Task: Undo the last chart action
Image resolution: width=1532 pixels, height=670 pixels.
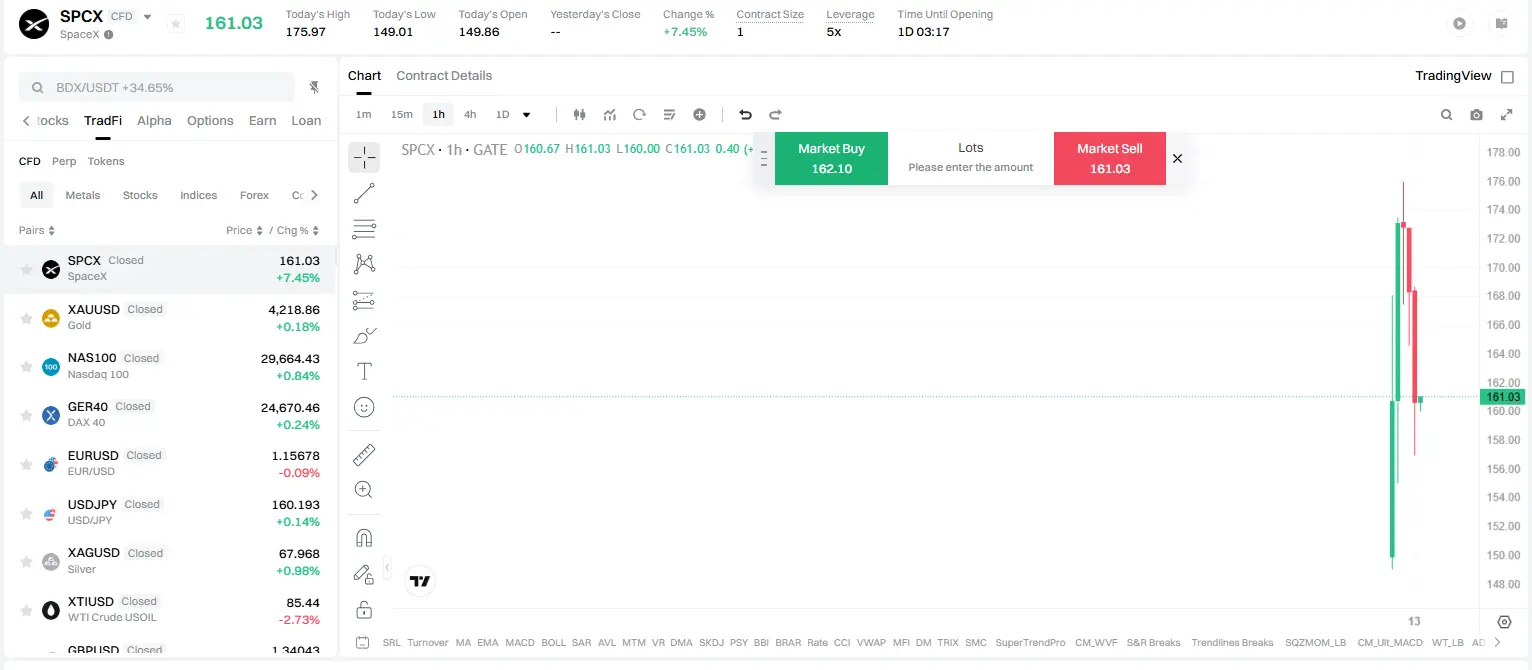Action: (x=745, y=114)
